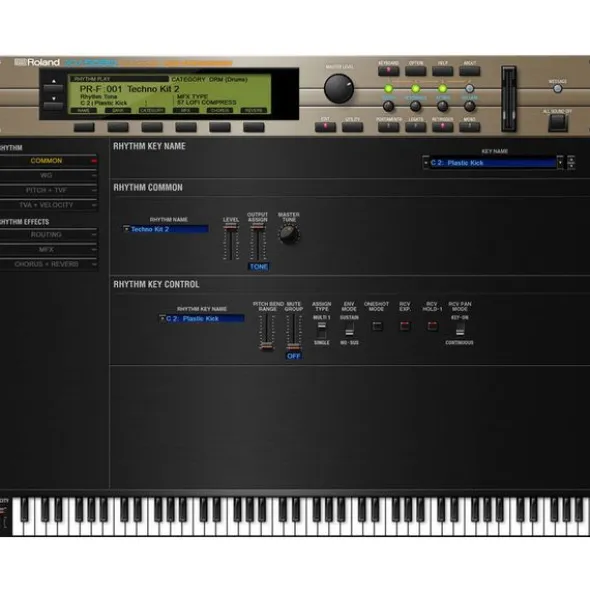
Task: Toggle the ONESHOT MODE switch
Action: 377,326
